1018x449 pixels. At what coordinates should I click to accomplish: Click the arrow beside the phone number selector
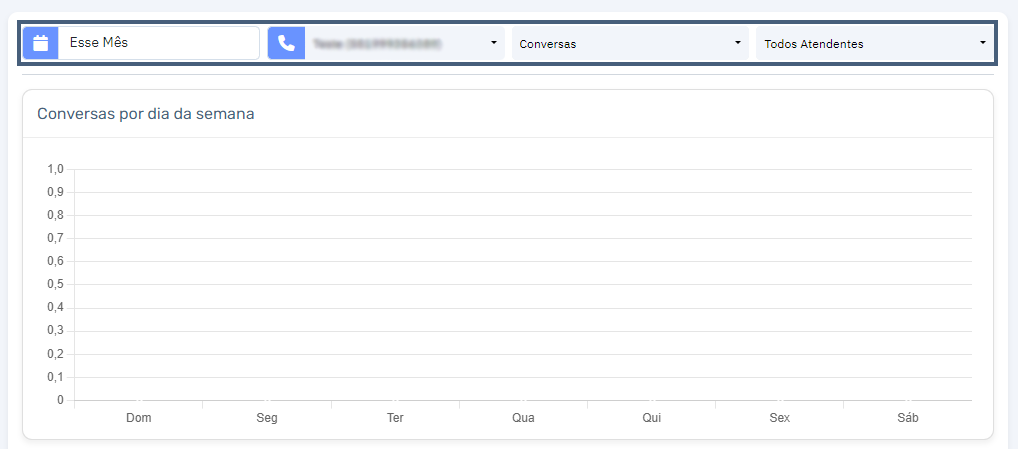click(493, 43)
